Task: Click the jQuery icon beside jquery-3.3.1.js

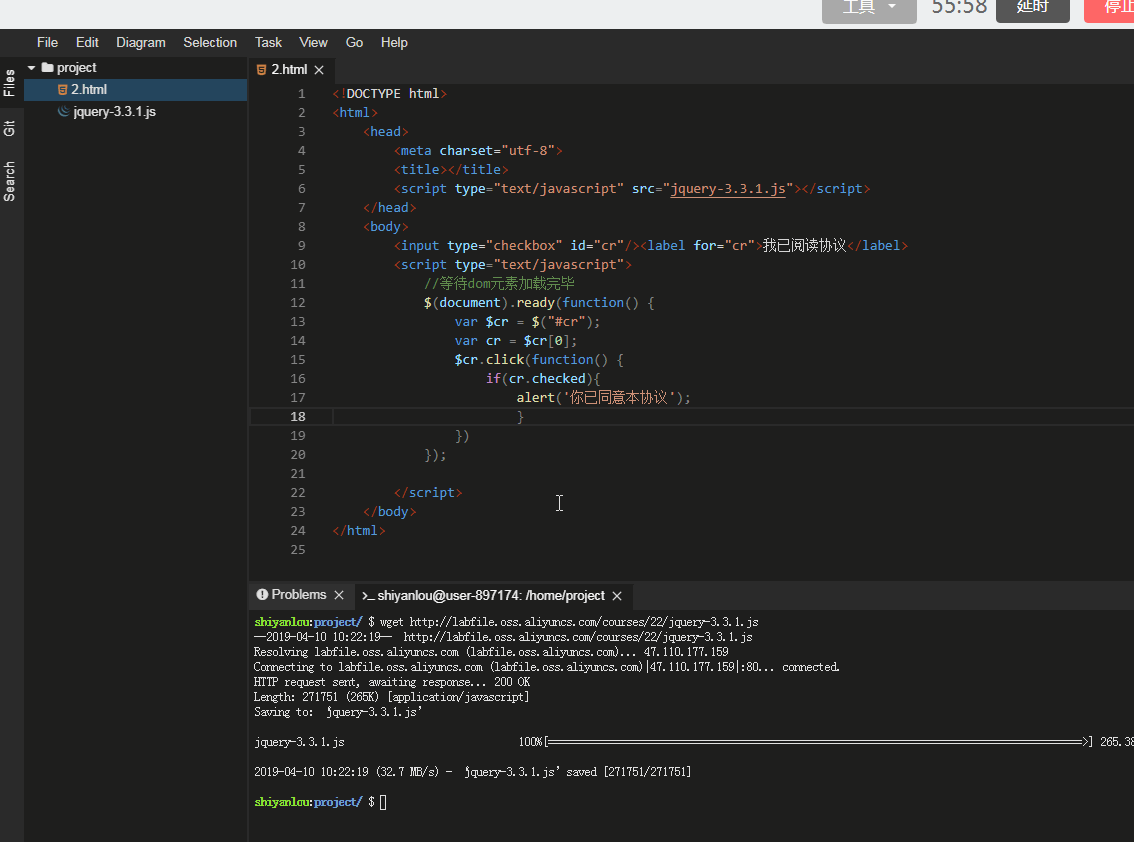Action: (x=64, y=111)
